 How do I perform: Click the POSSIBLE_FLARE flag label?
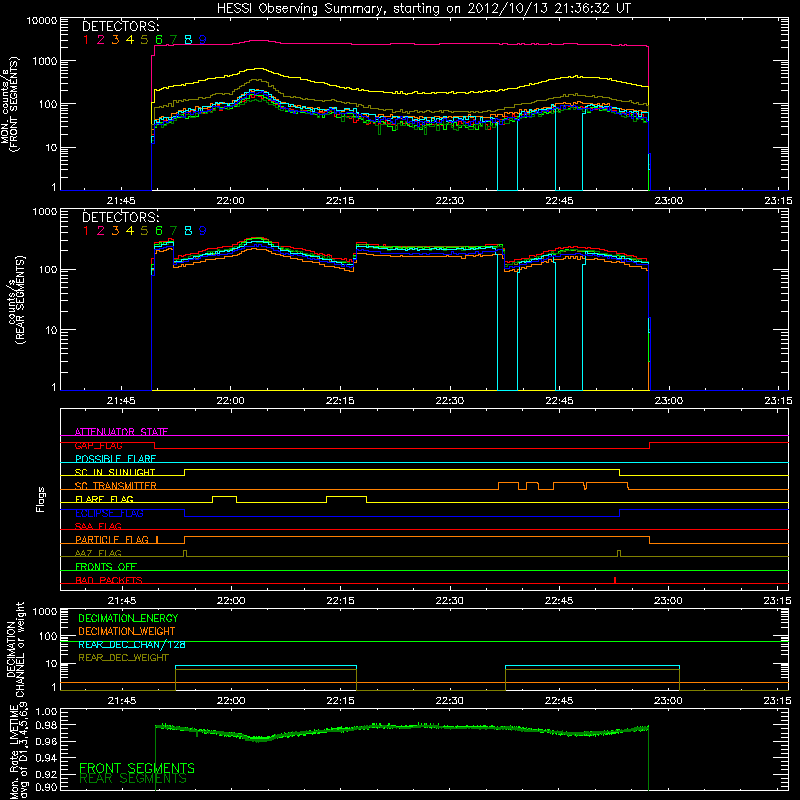(115, 459)
